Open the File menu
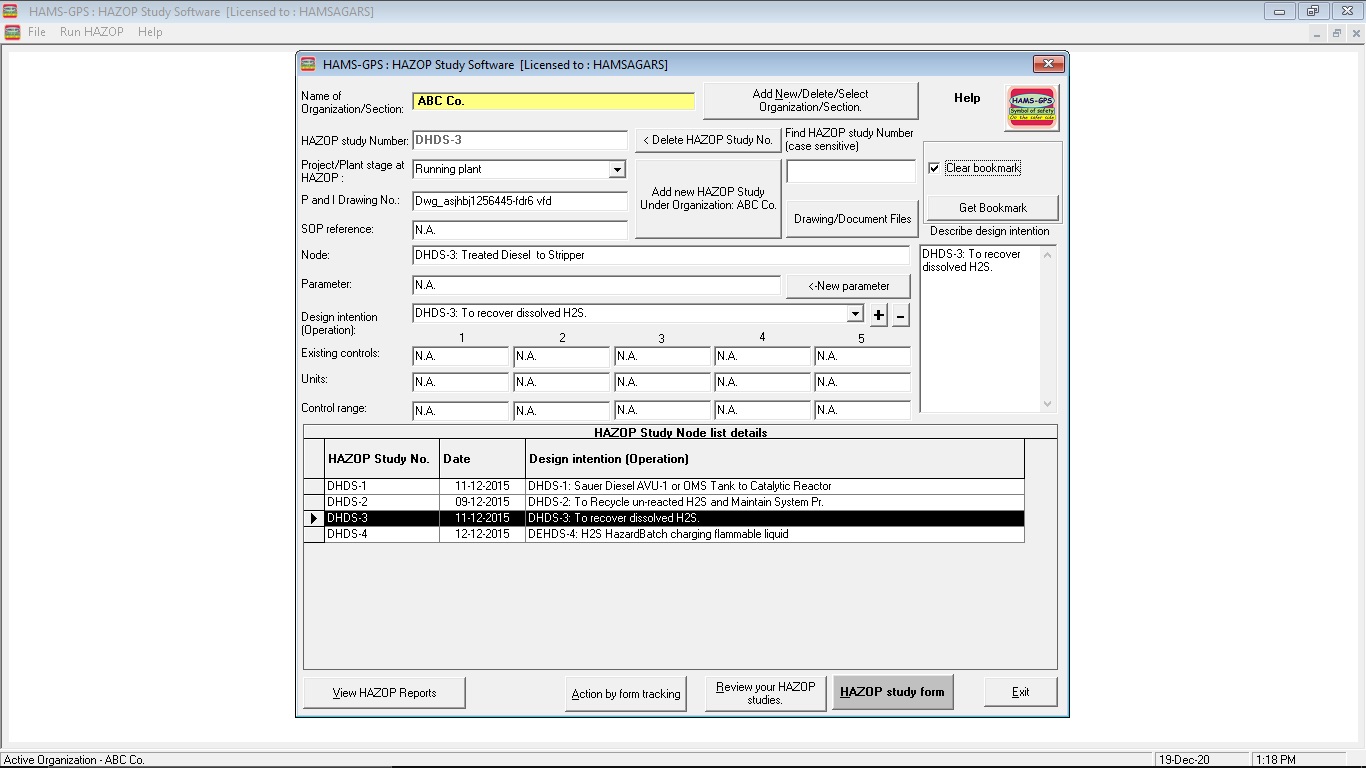Image resolution: width=1366 pixels, height=768 pixels. [x=36, y=31]
